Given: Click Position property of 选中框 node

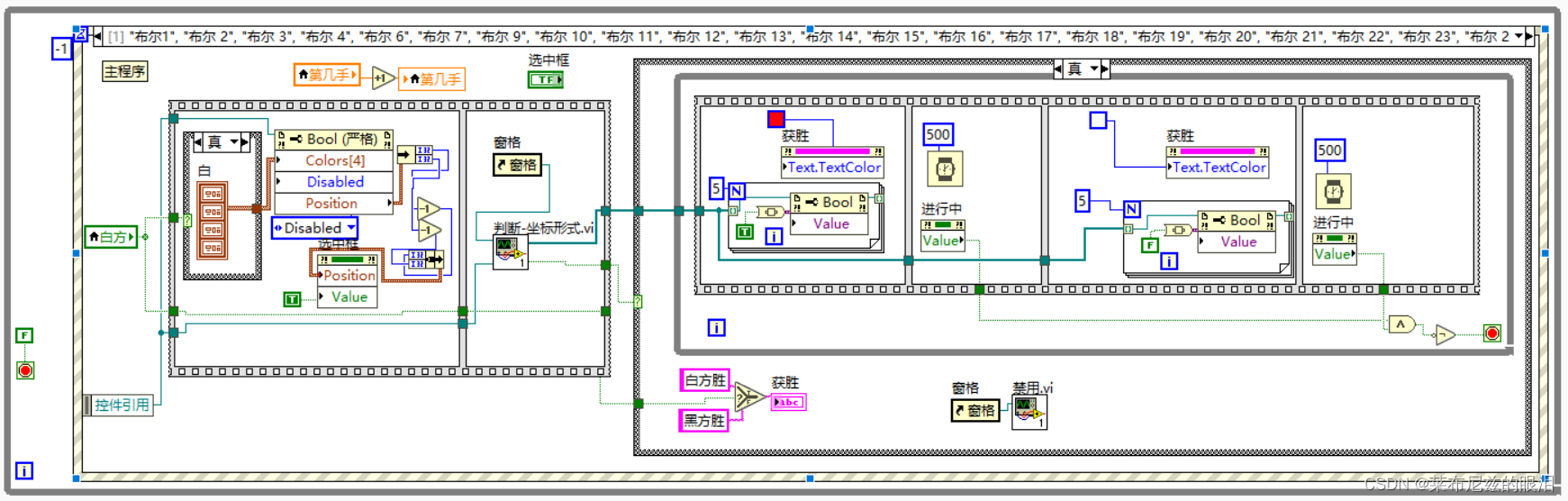Looking at the screenshot, I should tap(348, 275).
